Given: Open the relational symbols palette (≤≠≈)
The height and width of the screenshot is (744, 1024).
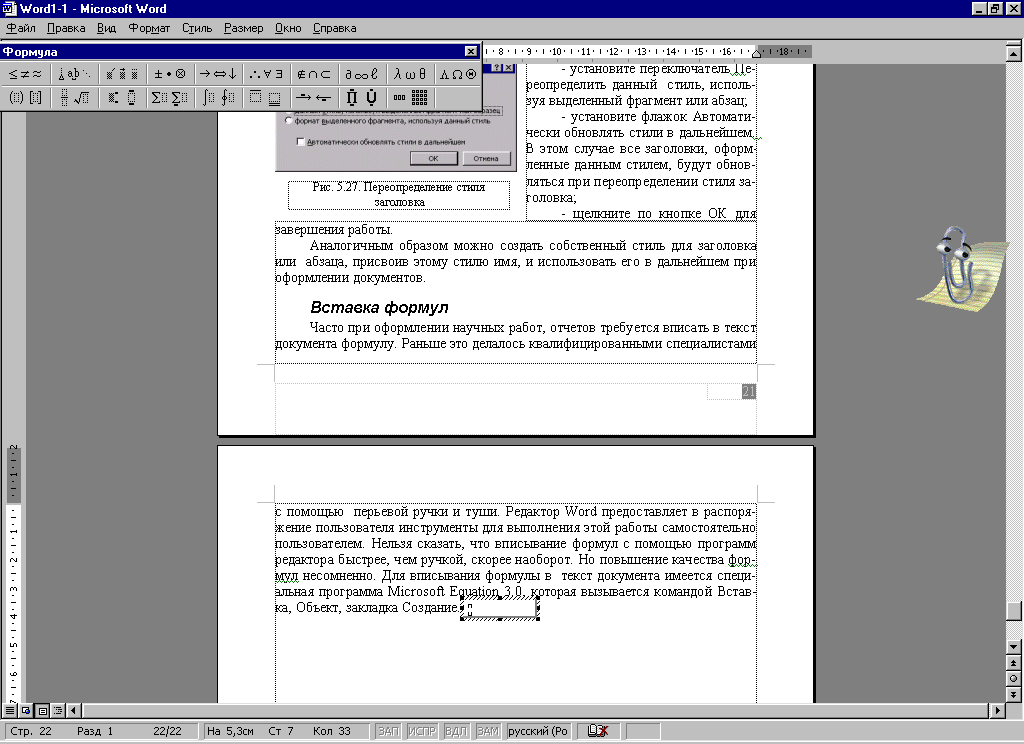Looking at the screenshot, I should click(x=26, y=74).
